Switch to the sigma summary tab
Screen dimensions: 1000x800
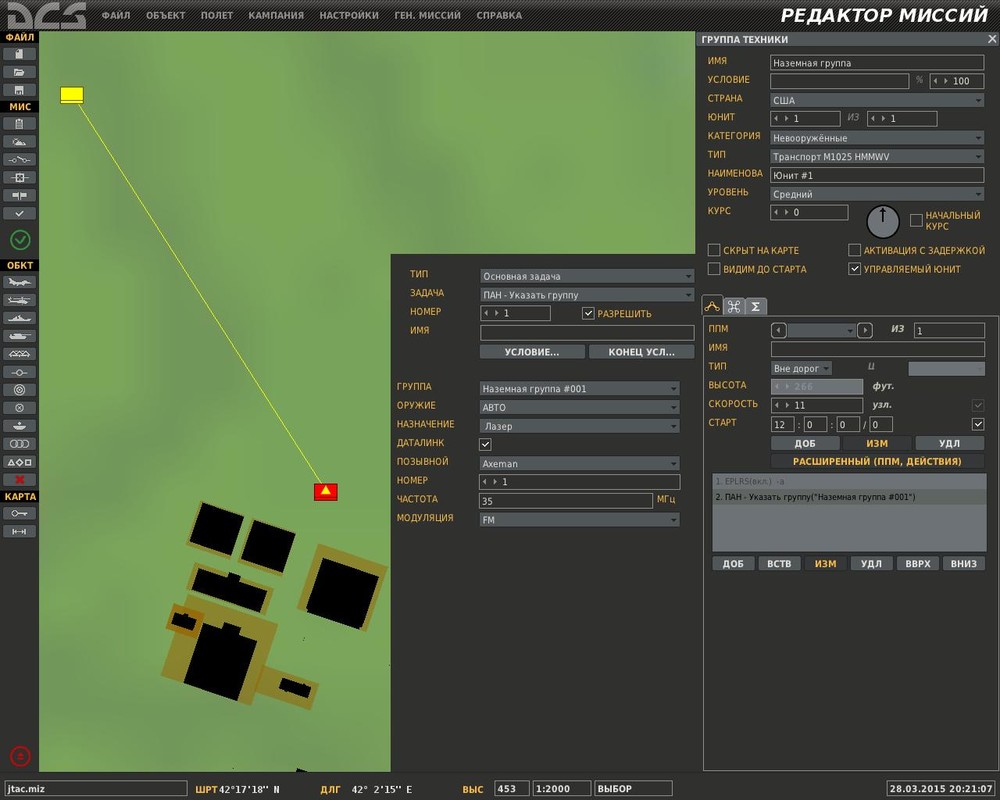pos(755,306)
